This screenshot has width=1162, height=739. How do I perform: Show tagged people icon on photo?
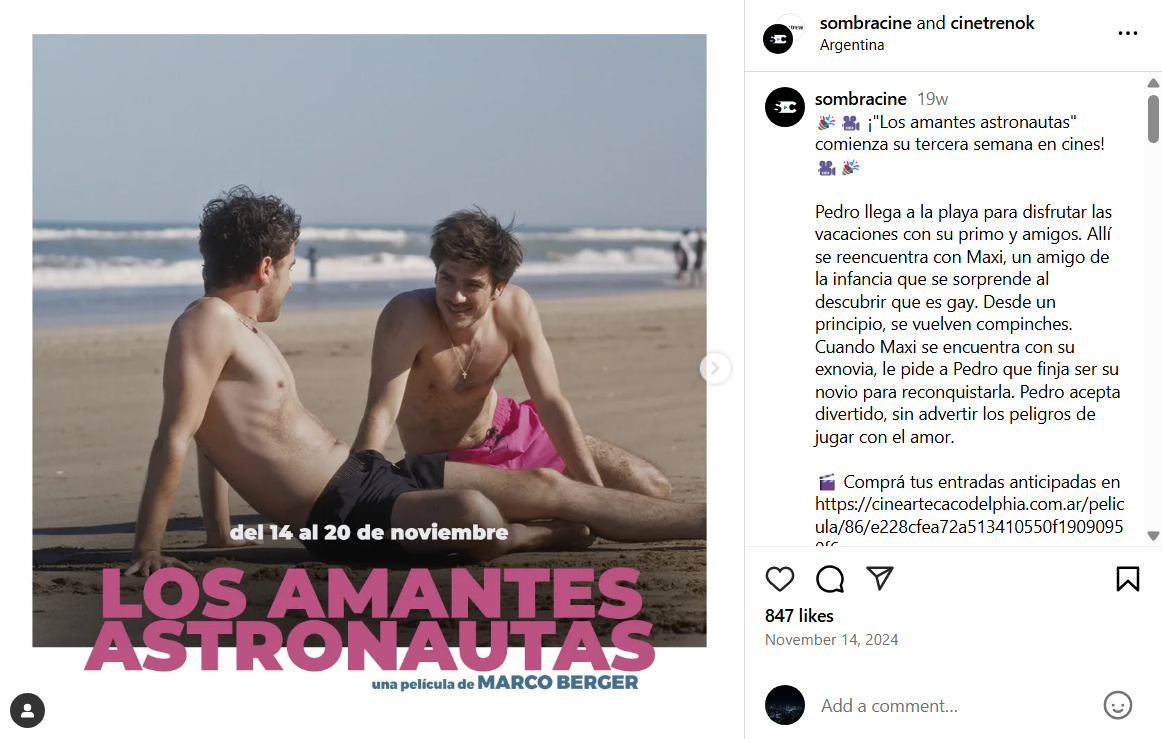pyautogui.click(x=27, y=710)
